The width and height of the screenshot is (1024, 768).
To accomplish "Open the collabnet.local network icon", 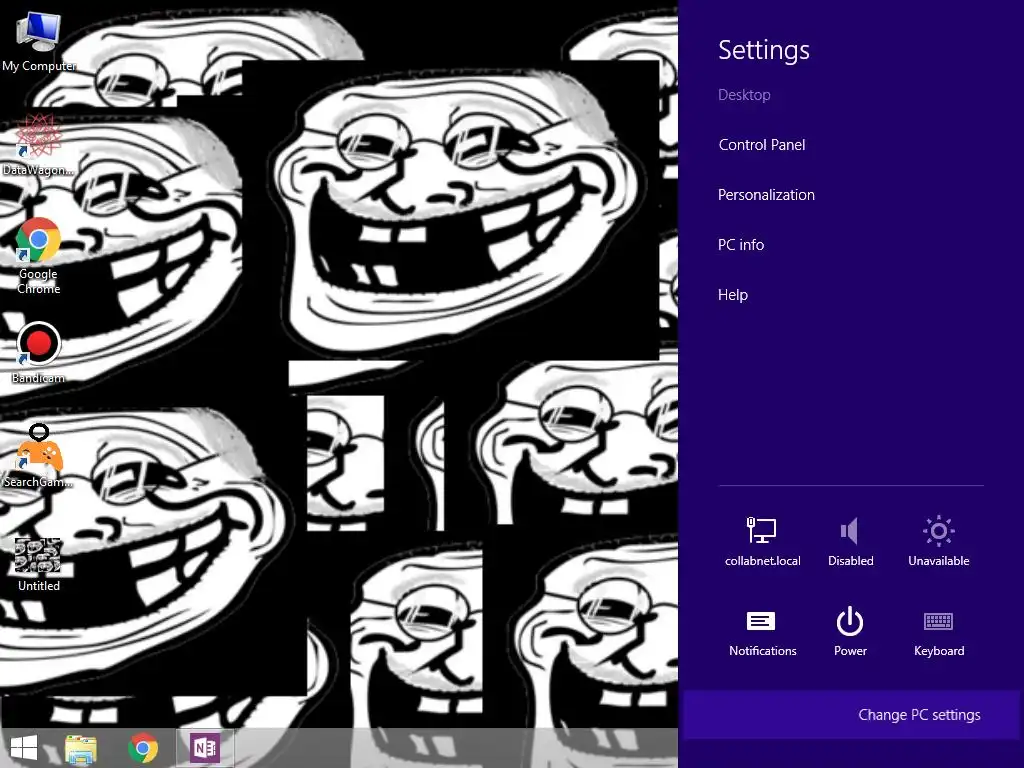I will coord(762,541).
